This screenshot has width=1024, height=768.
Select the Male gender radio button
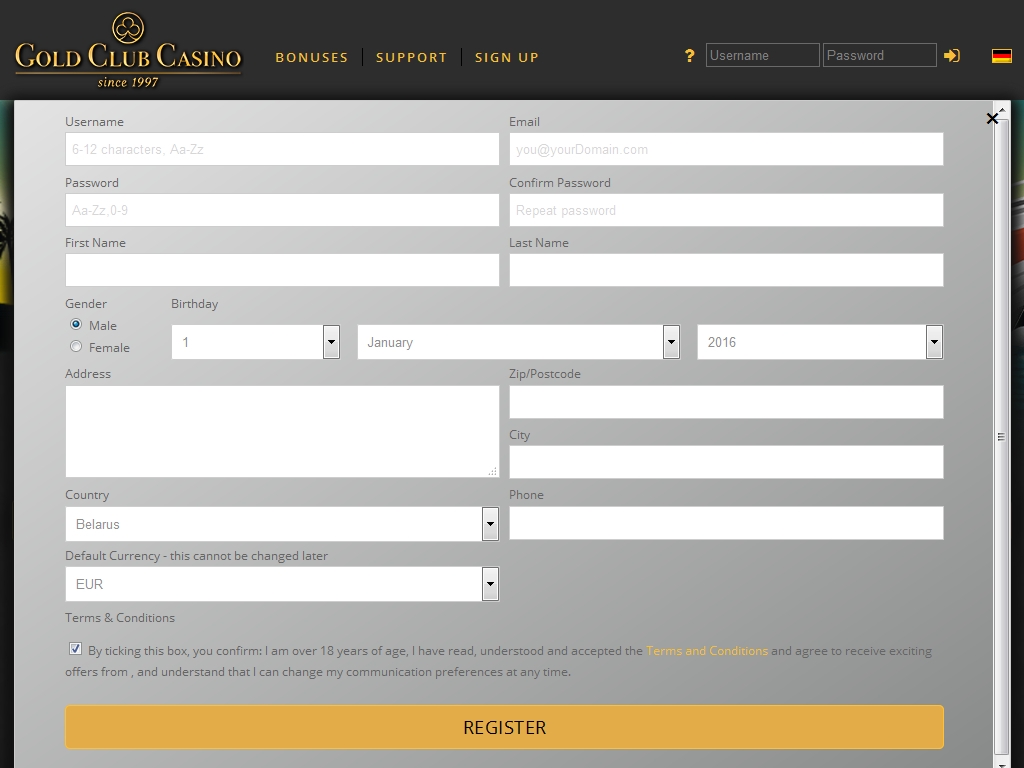click(76, 325)
